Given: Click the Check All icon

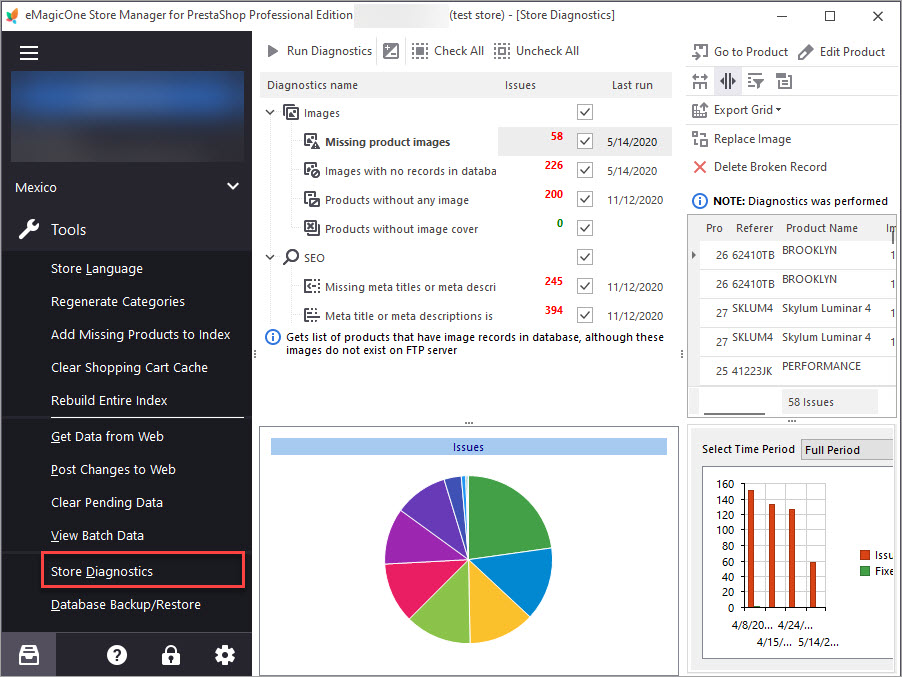Looking at the screenshot, I should [x=420, y=51].
